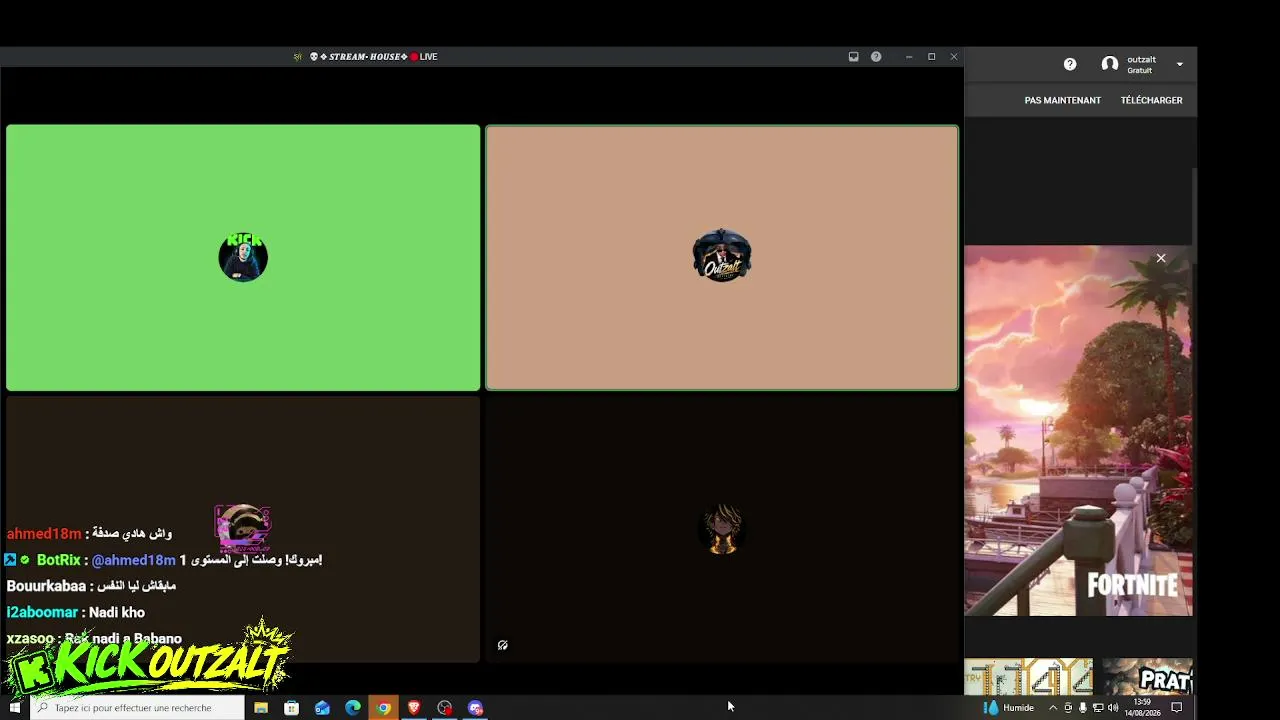Open Outlook from the taskbar
The height and width of the screenshot is (720, 1280).
(x=322, y=708)
